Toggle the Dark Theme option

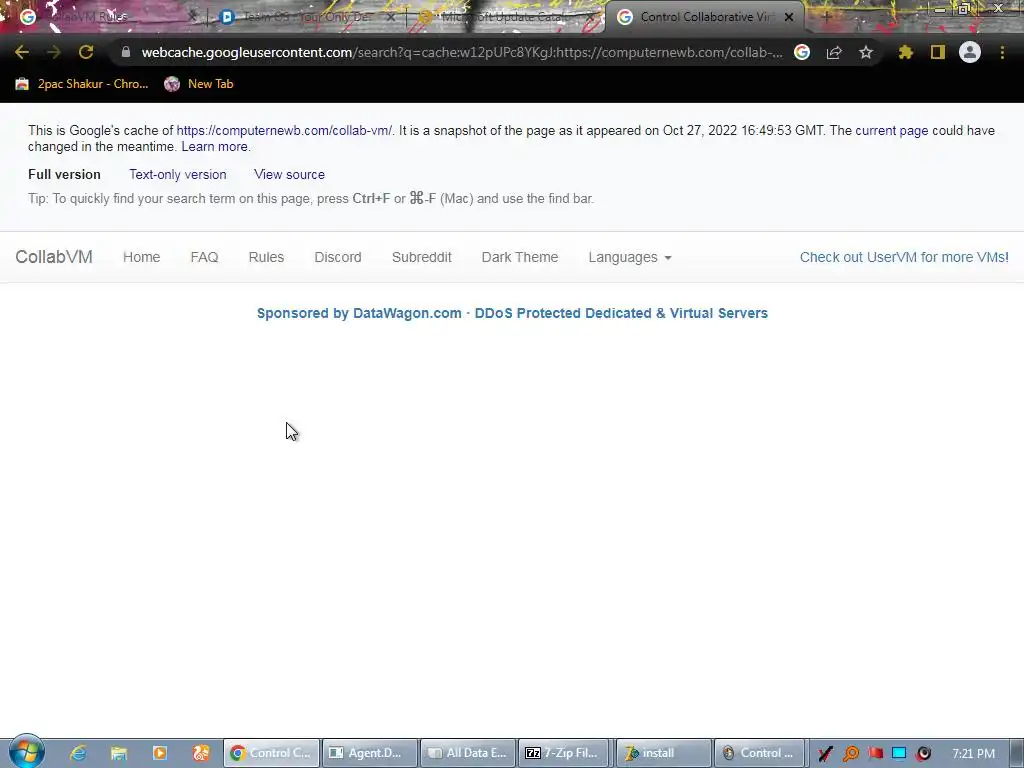point(520,257)
